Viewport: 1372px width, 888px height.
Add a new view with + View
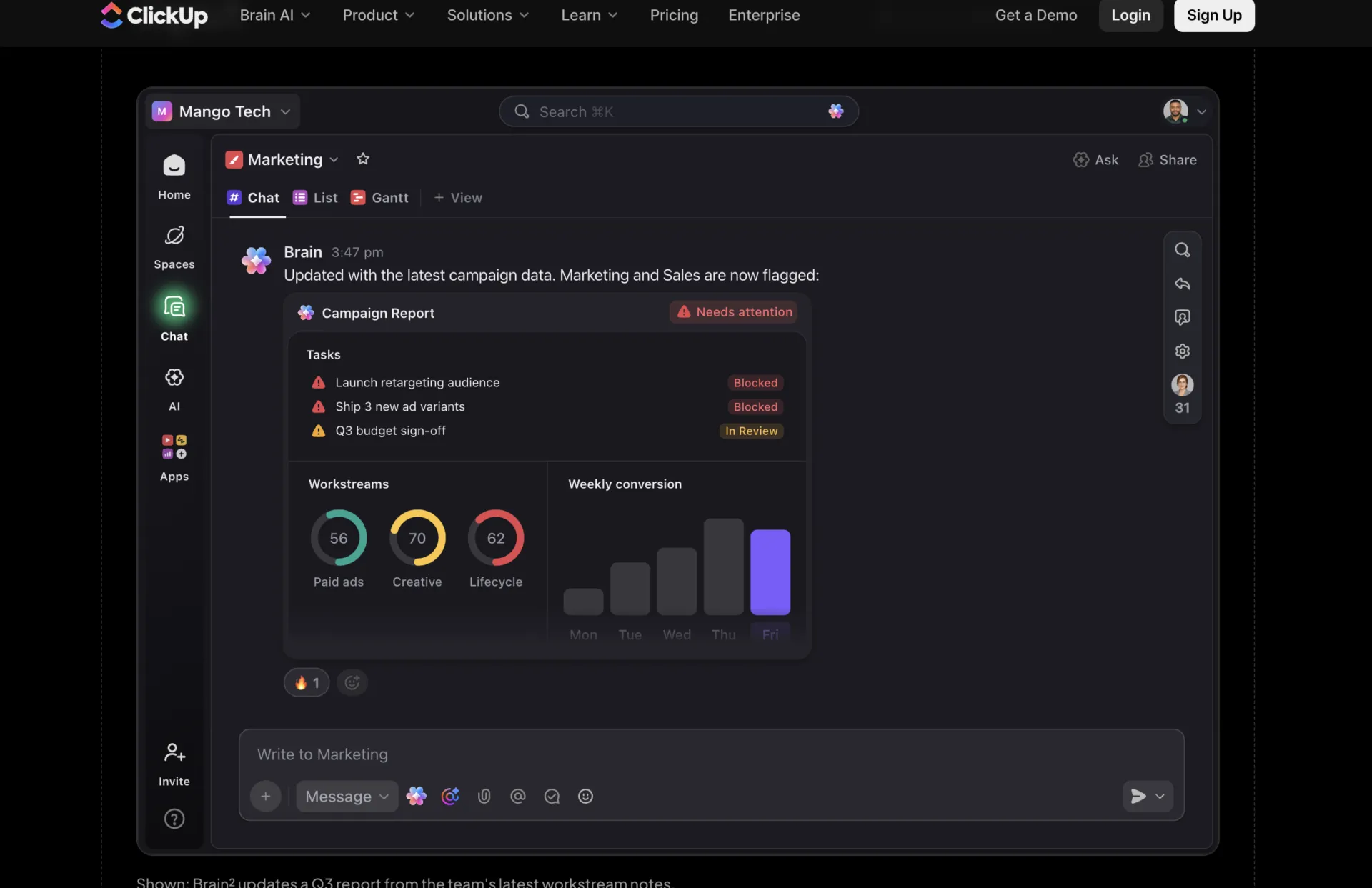pos(458,198)
